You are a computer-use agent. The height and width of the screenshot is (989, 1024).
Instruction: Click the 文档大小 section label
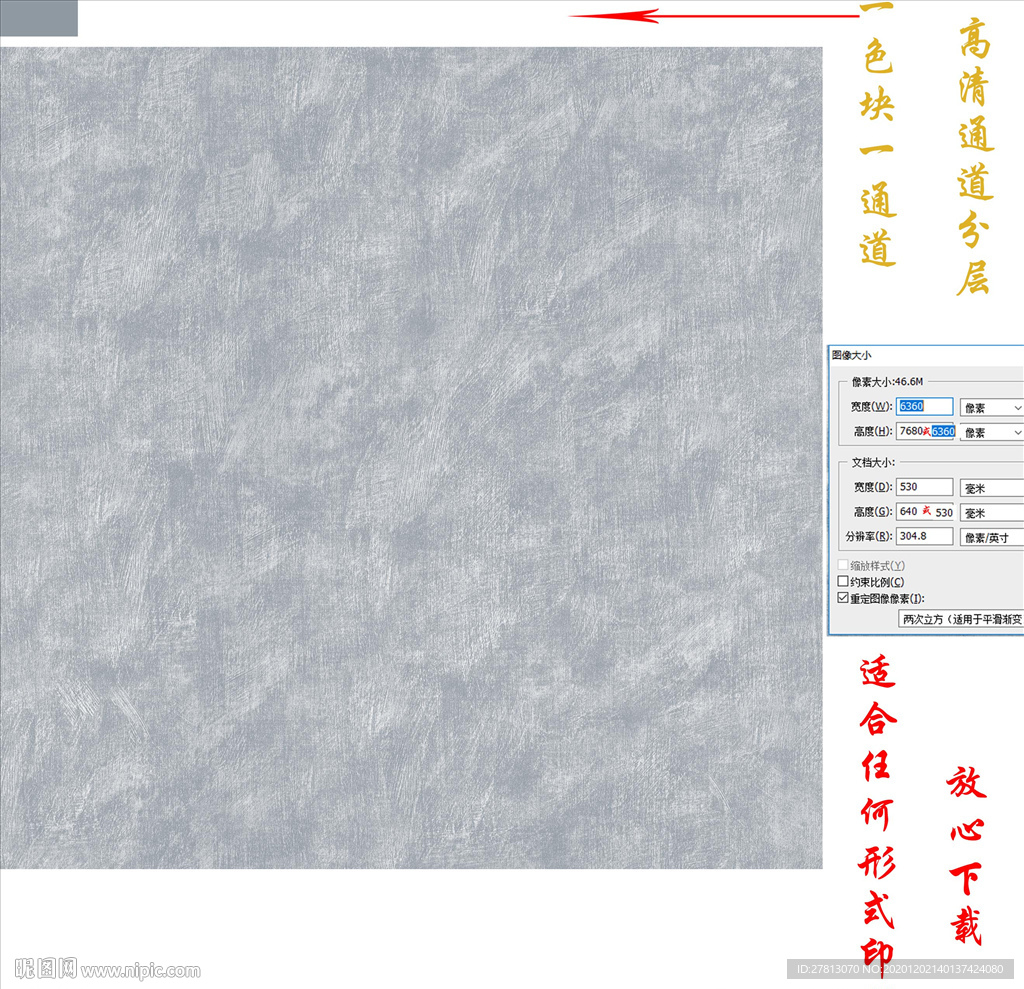pos(873,462)
